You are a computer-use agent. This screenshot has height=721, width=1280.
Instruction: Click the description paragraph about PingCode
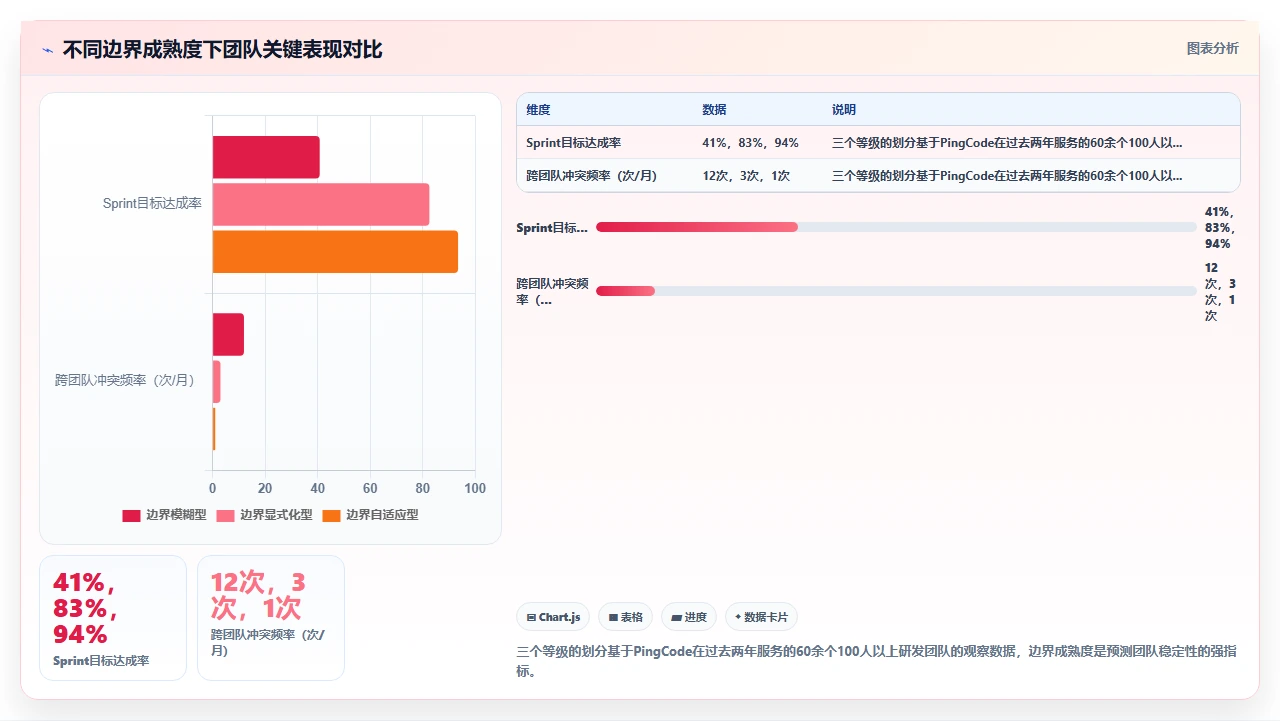tap(876, 661)
